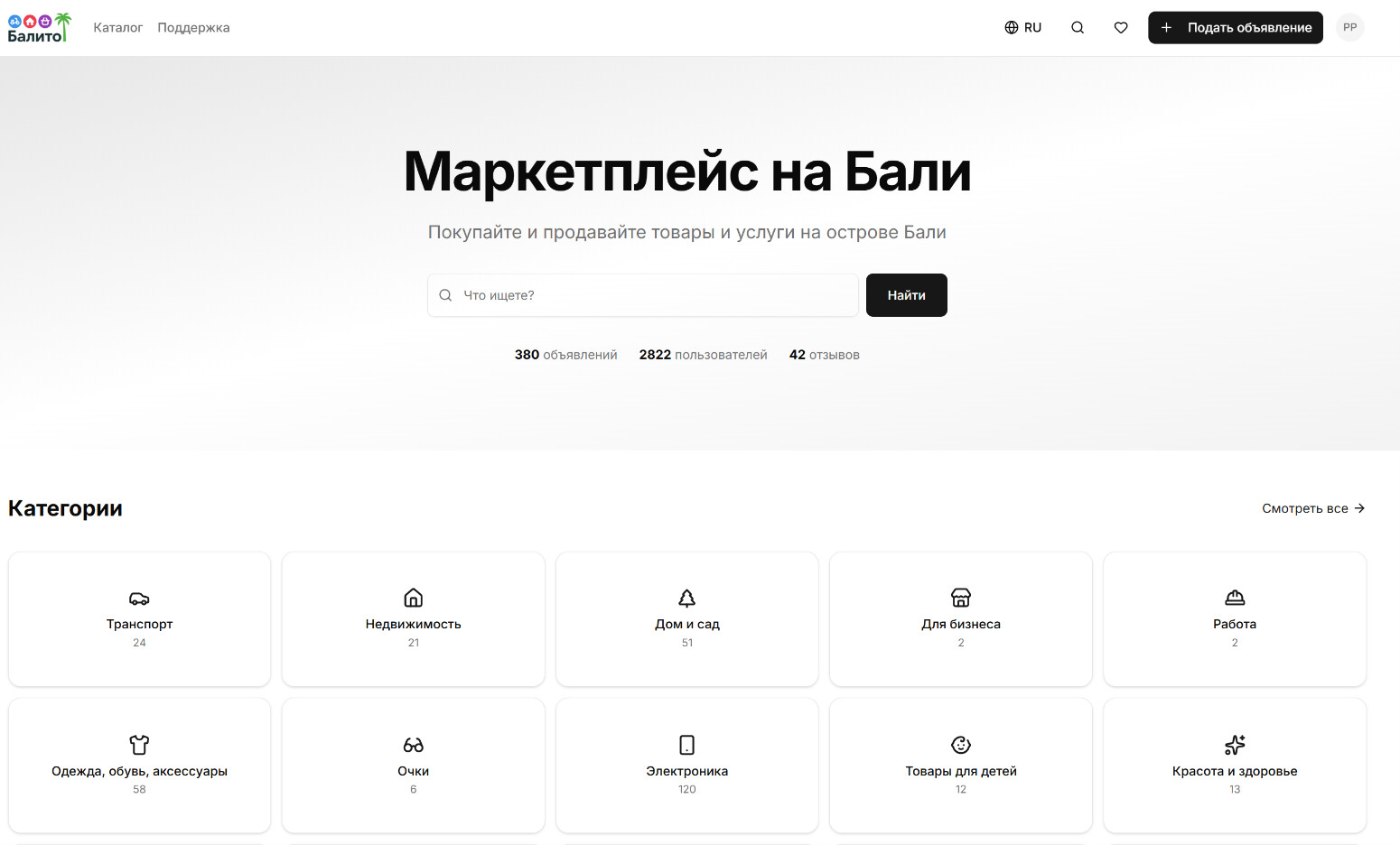Click the Балито logo

[x=39, y=28]
